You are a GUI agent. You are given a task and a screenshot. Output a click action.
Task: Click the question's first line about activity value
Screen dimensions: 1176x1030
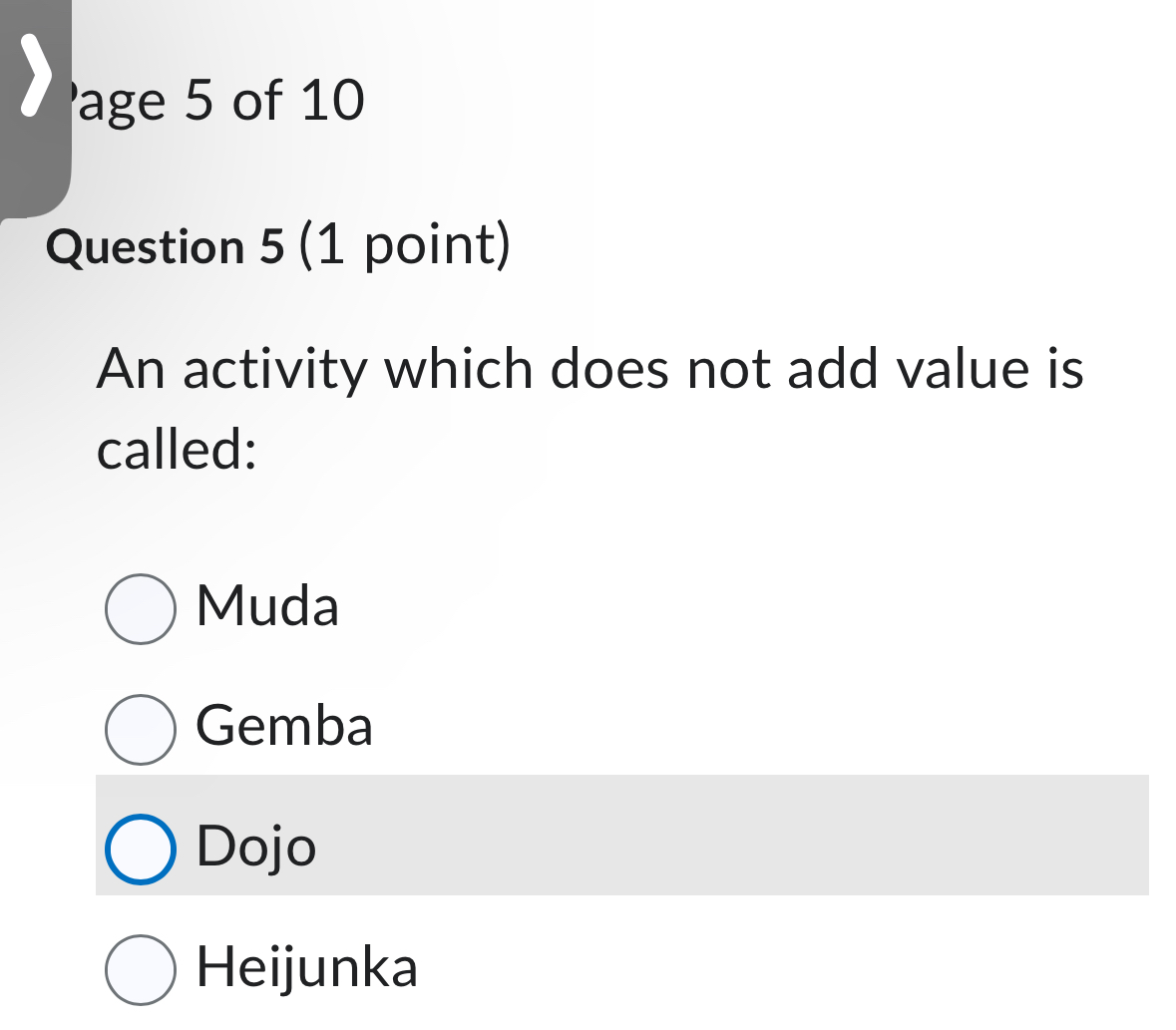click(x=589, y=369)
